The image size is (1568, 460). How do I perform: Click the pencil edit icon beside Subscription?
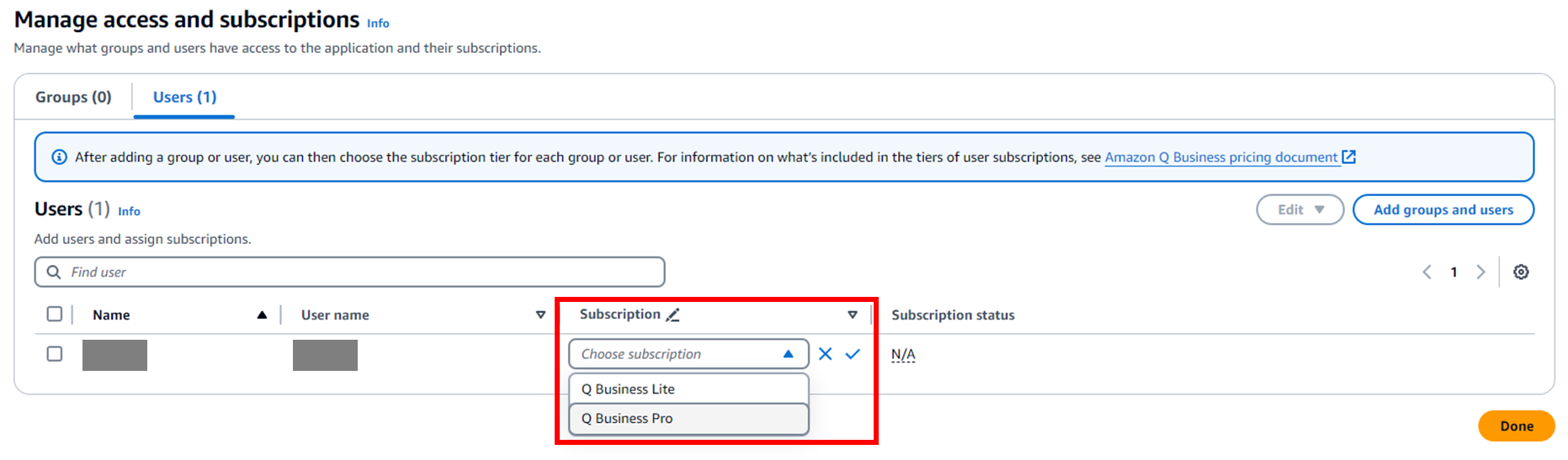click(x=672, y=315)
